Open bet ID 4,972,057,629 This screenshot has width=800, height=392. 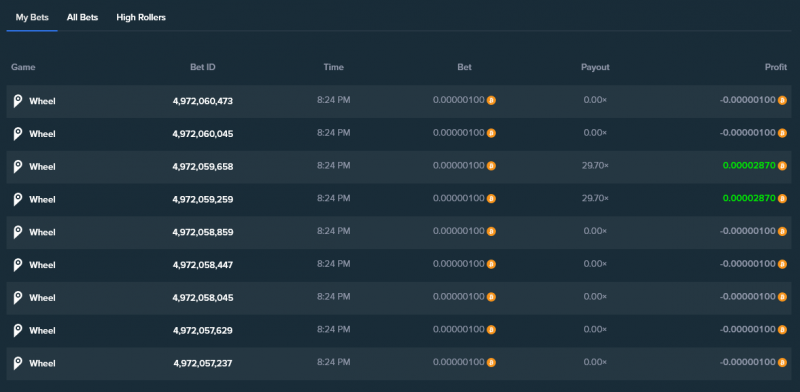[203, 330]
